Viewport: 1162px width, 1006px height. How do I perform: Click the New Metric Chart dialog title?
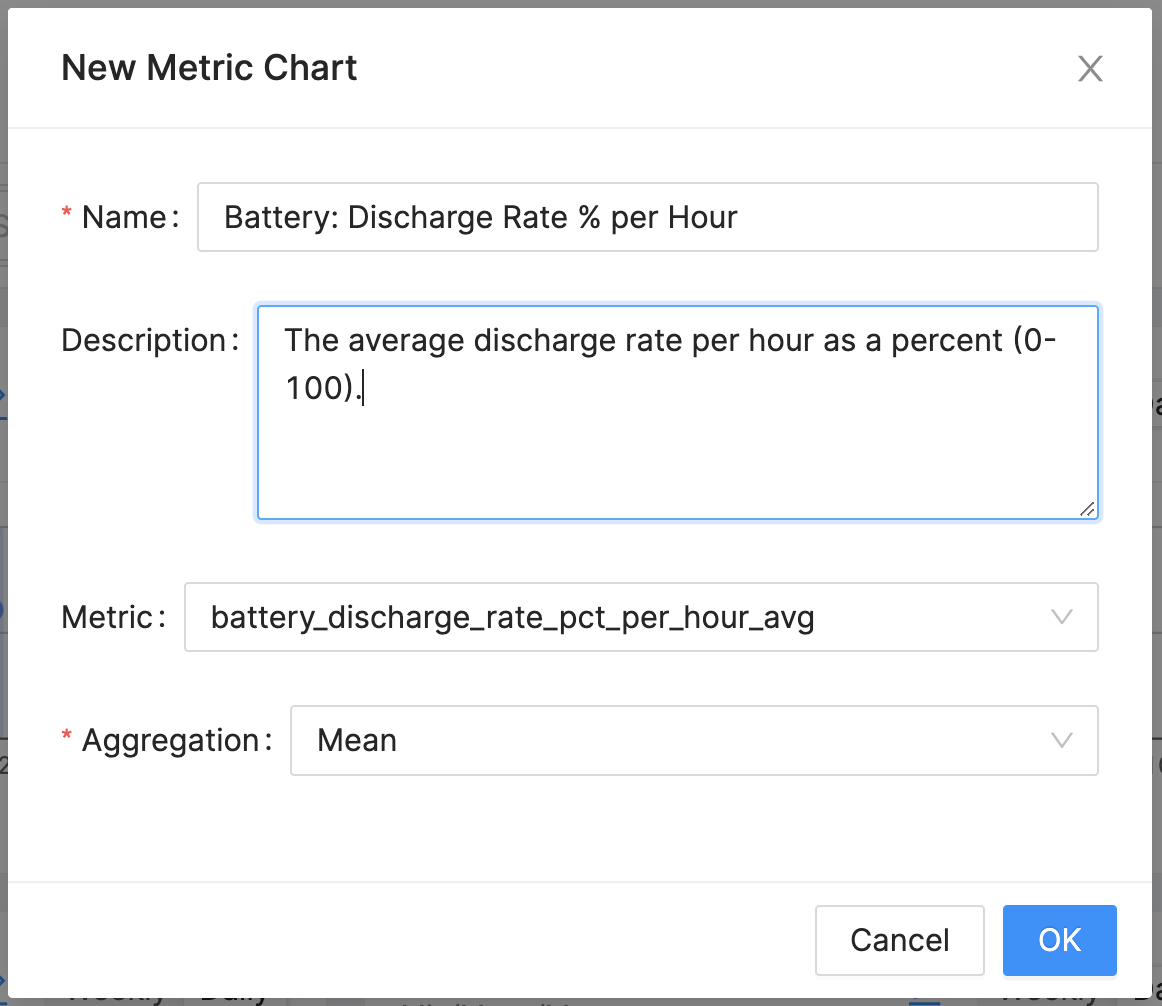click(209, 68)
